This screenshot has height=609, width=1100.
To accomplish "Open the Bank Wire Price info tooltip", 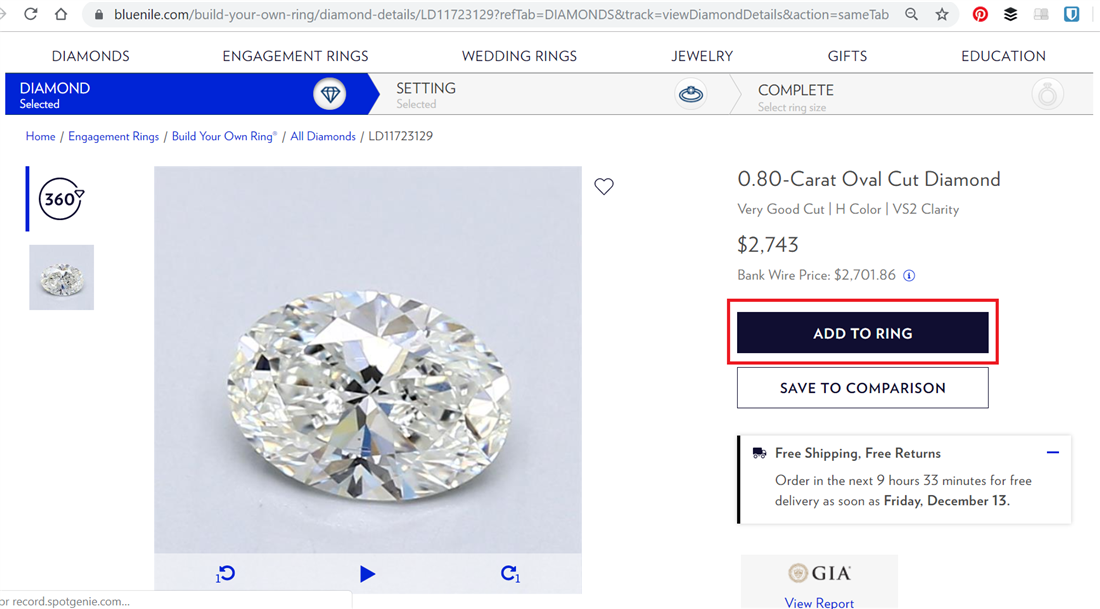I will coord(909,275).
